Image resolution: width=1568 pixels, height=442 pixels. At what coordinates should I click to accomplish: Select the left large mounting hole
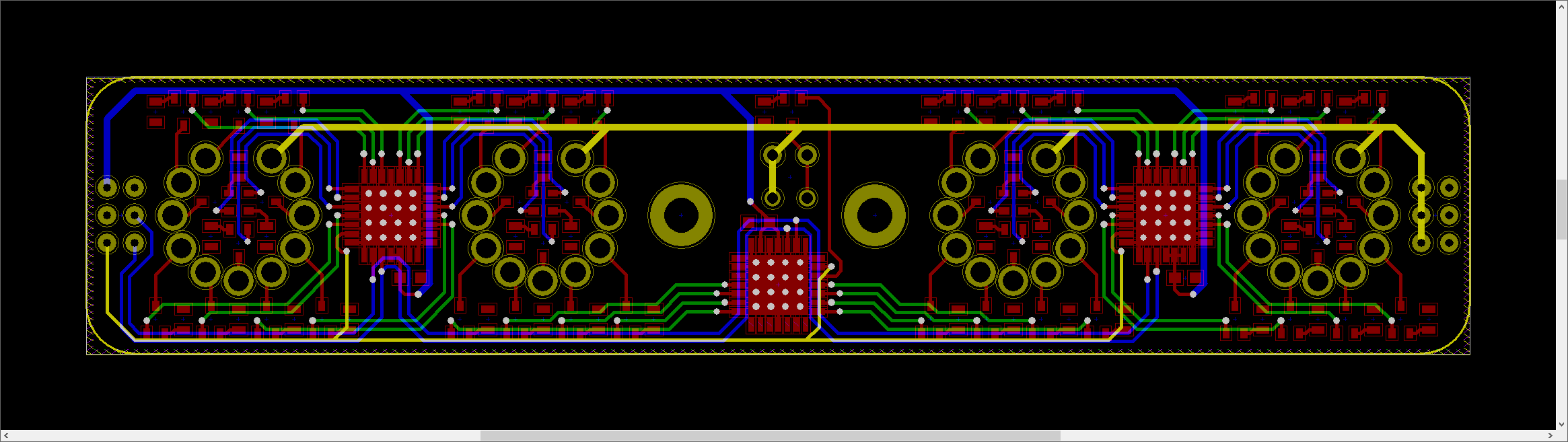click(x=681, y=215)
